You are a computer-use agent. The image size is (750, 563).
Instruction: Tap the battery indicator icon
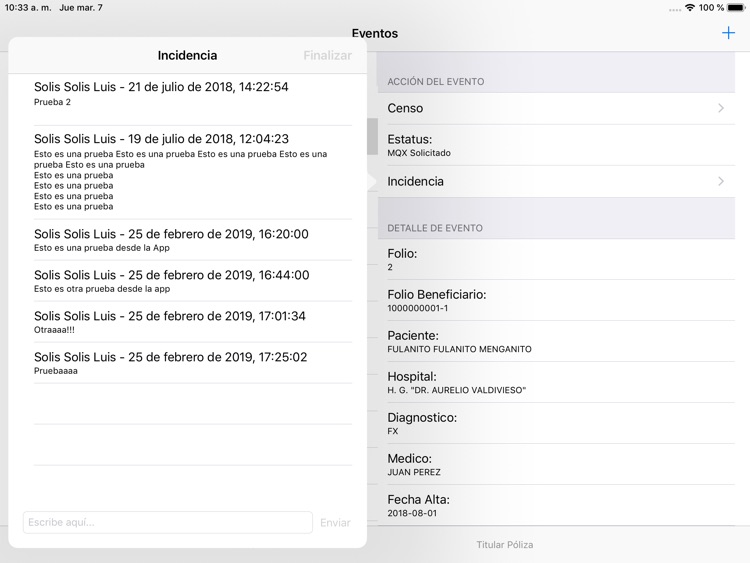[736, 8]
